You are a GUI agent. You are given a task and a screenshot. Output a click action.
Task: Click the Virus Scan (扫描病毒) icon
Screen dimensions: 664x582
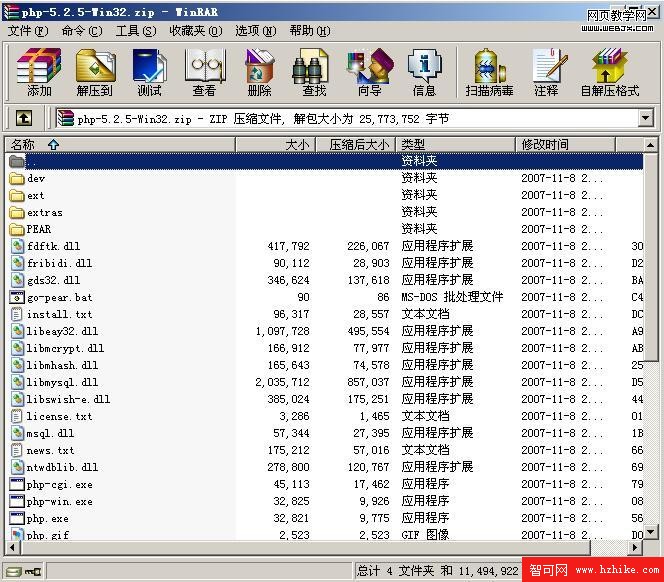490,72
